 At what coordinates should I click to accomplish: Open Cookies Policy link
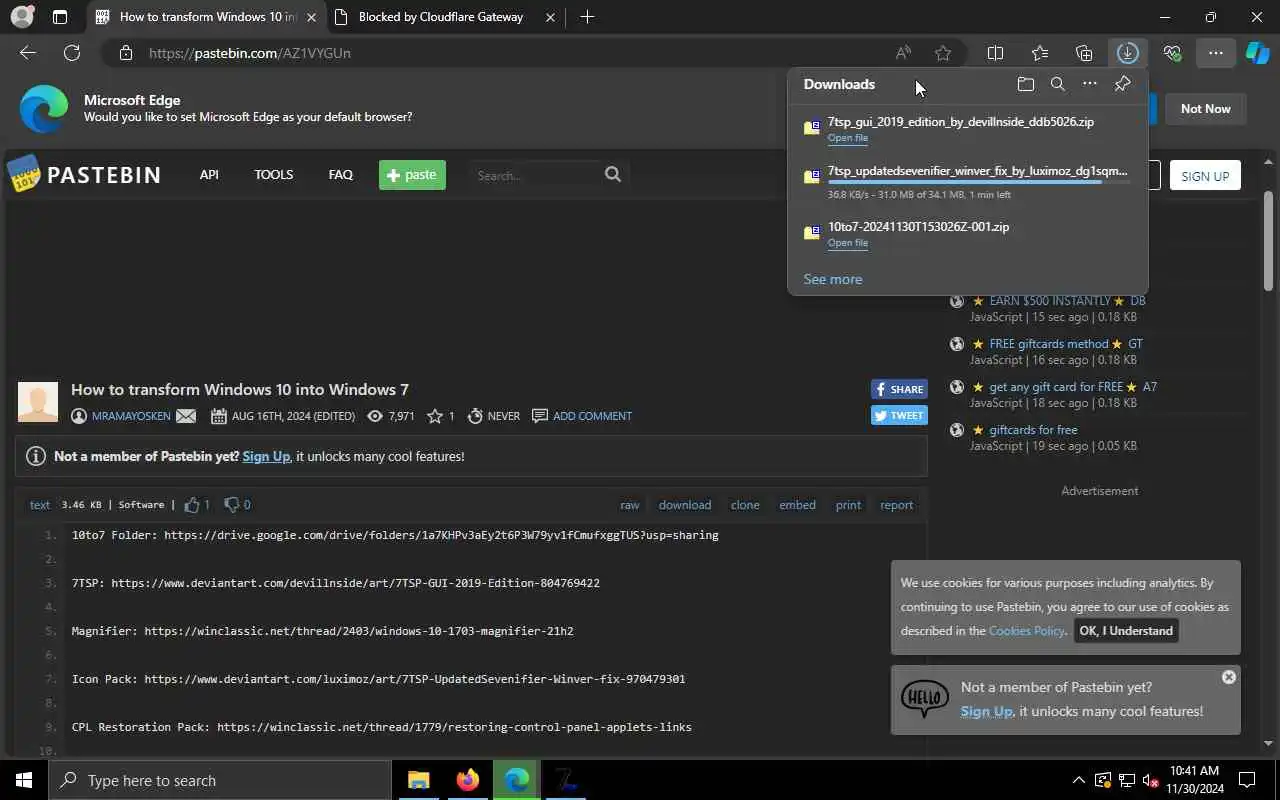tap(1026, 631)
